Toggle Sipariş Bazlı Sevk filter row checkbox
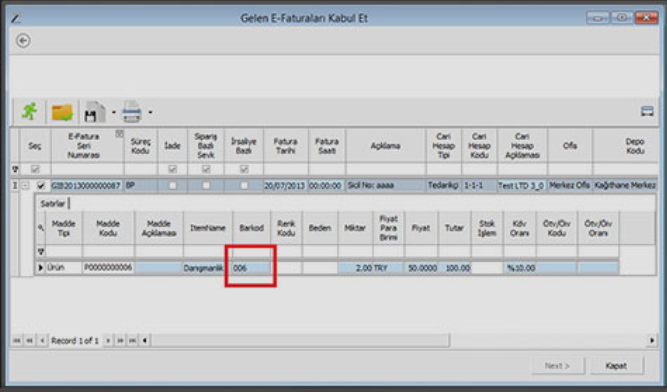 coord(206,169)
